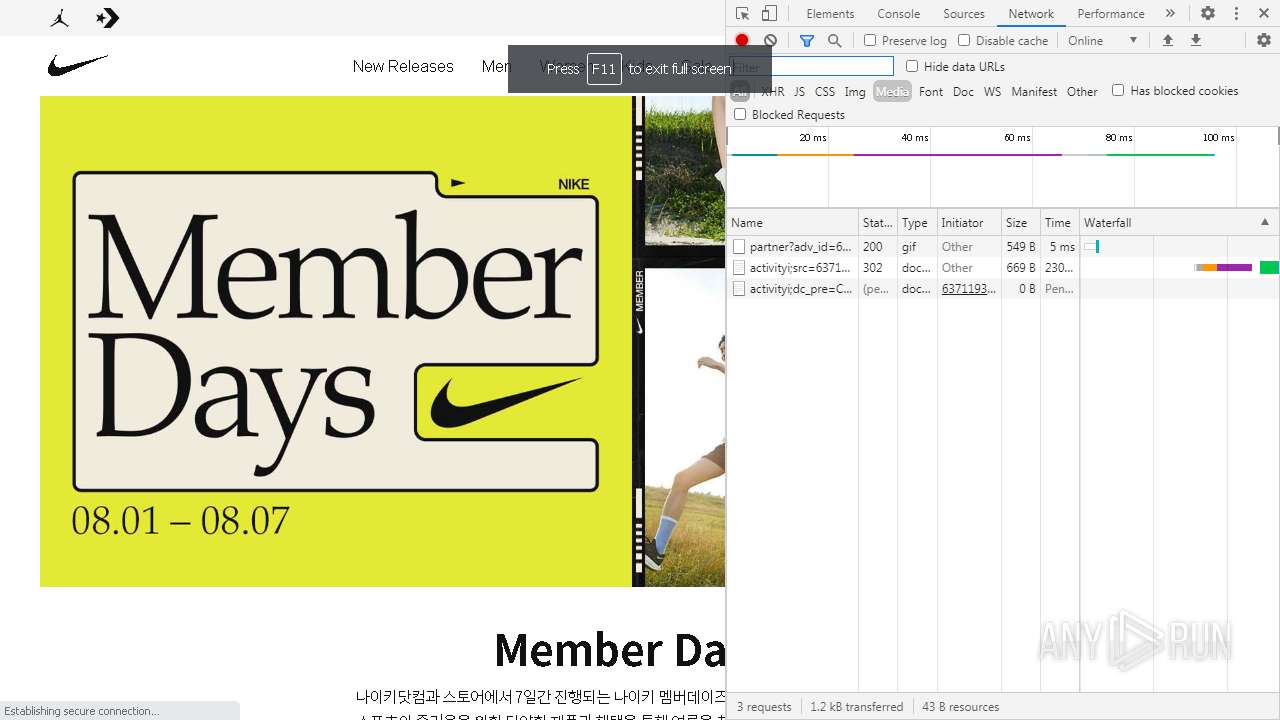The height and width of the screenshot is (720, 1280).
Task: Sort requests by Type column
Action: [x=917, y=222]
